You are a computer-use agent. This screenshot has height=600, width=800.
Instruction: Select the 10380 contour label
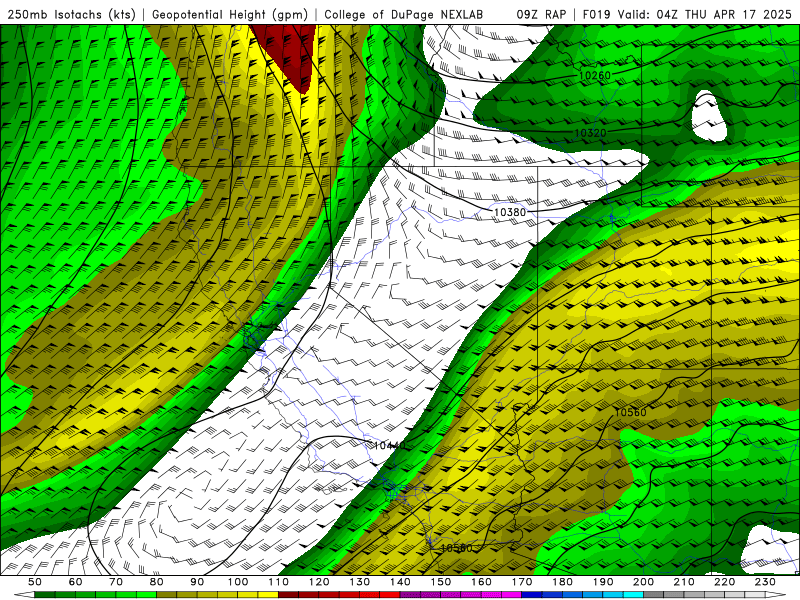click(x=510, y=212)
